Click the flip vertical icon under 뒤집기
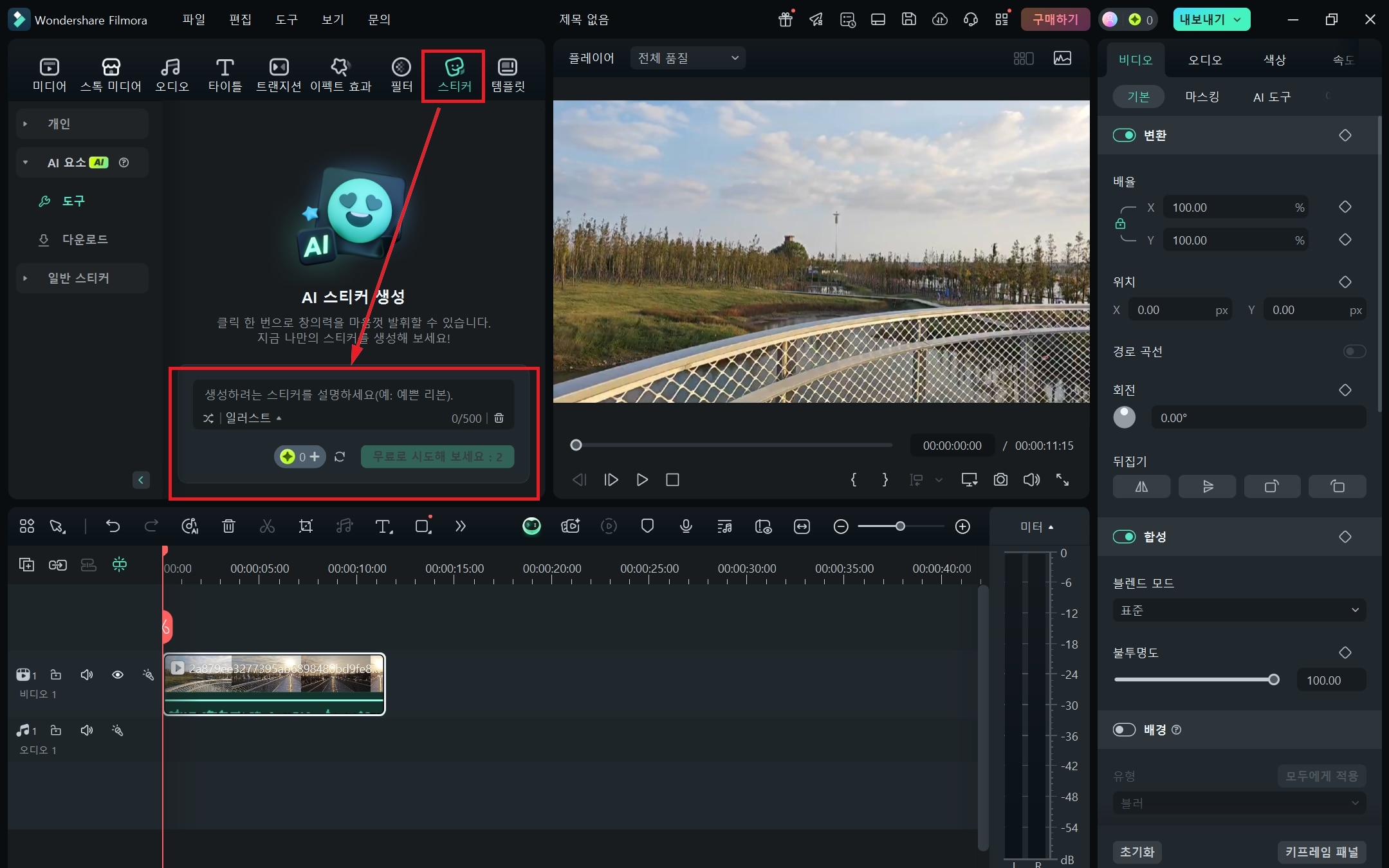Screen dimensions: 1389x868 click(1207, 486)
